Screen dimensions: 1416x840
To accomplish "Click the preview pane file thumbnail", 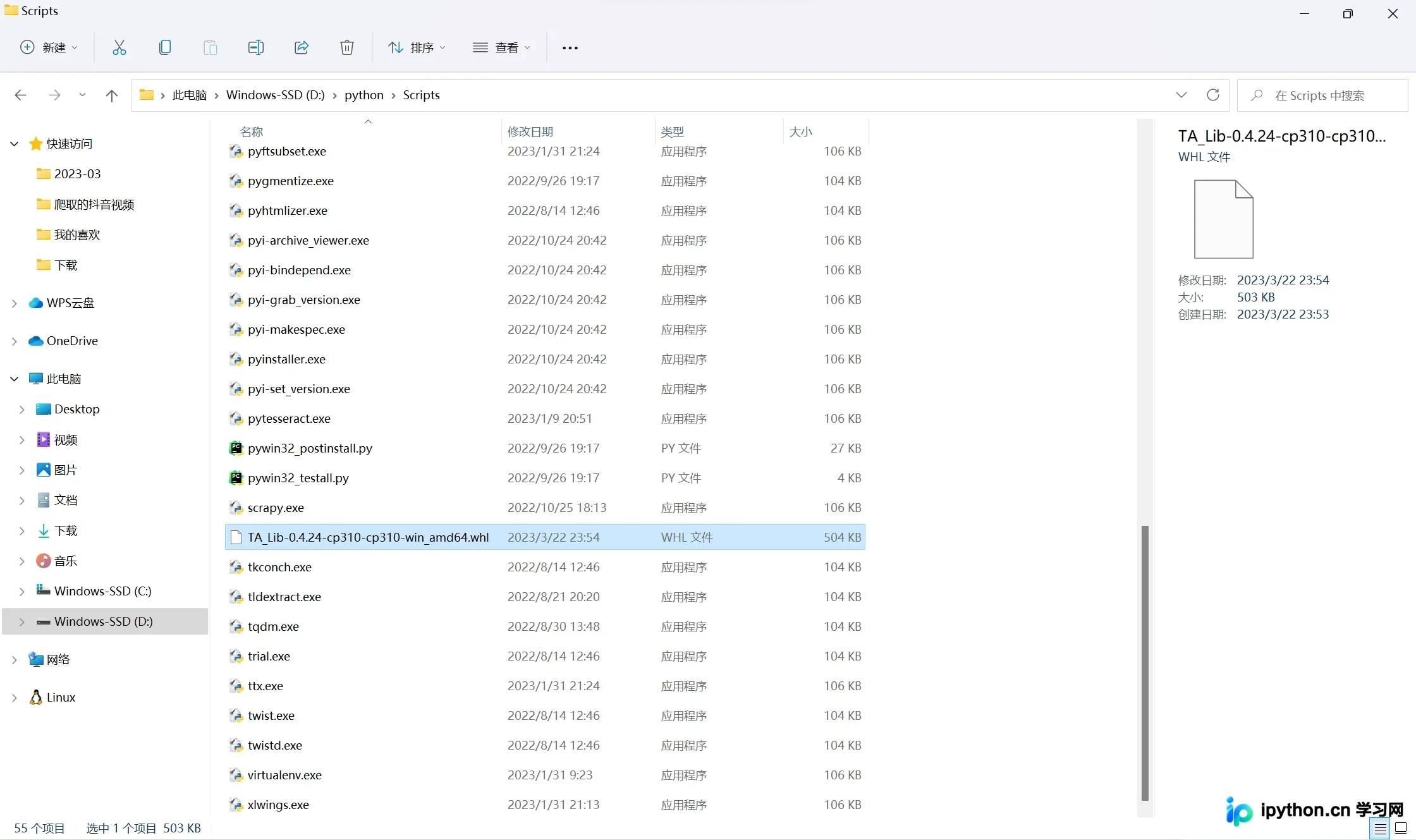I will tap(1223, 219).
